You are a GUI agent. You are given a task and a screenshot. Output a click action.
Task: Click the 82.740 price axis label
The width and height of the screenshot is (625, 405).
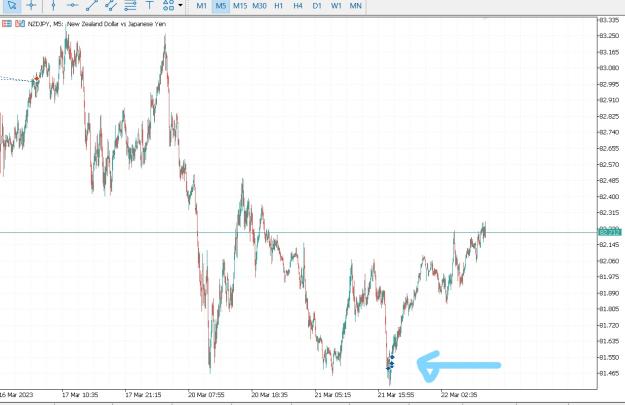[609, 132]
